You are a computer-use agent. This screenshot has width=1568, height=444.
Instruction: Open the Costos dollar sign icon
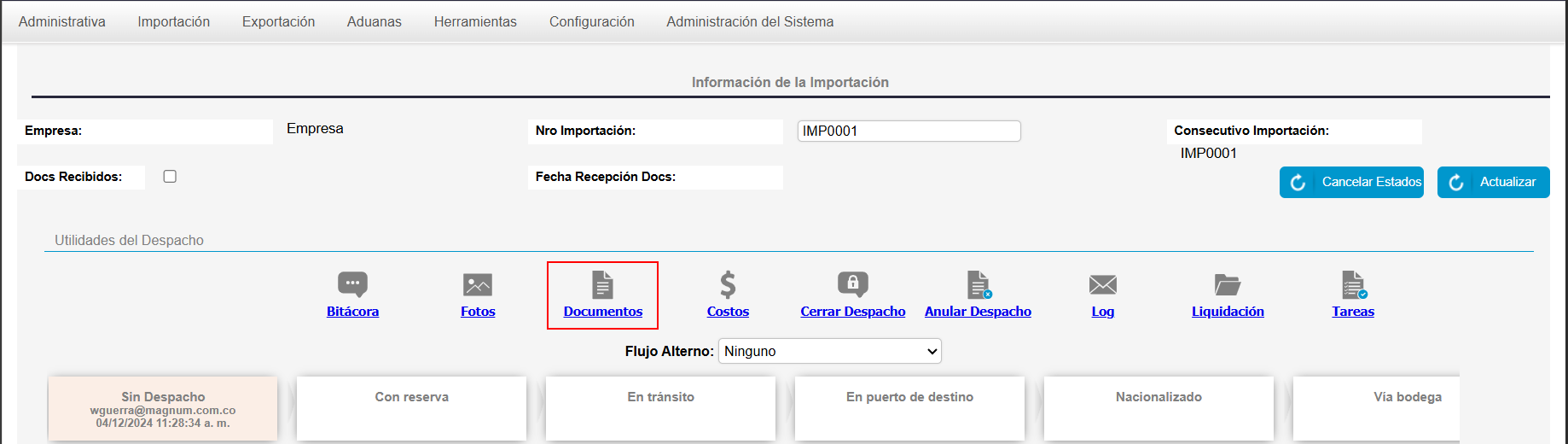tap(728, 284)
